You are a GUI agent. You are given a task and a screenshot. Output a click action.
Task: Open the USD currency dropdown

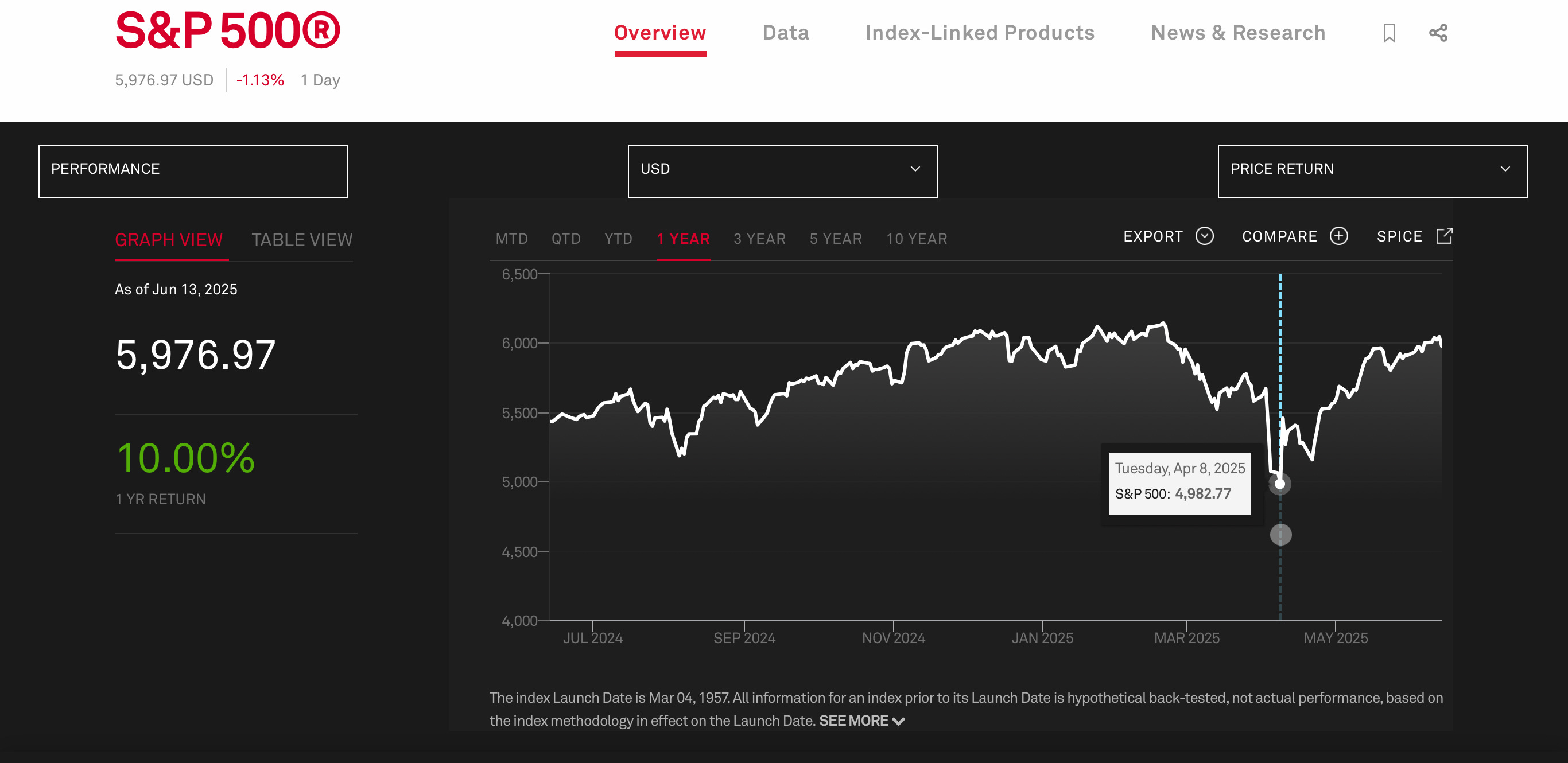point(782,171)
